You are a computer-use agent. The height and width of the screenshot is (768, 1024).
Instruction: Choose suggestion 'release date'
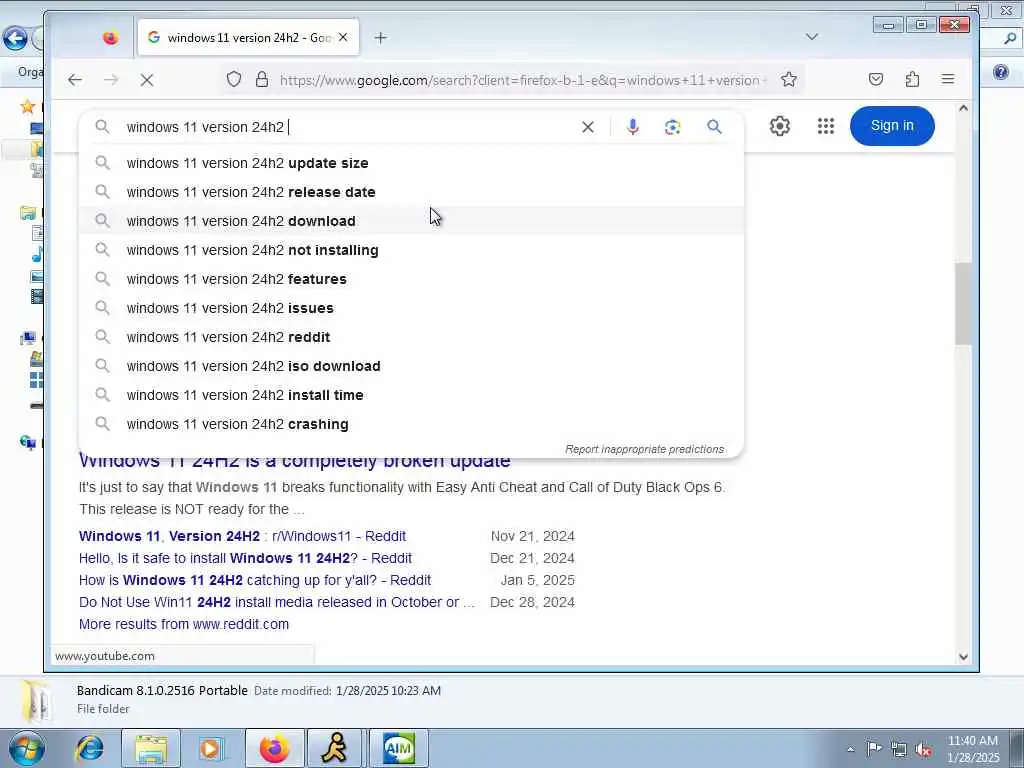[411, 192]
